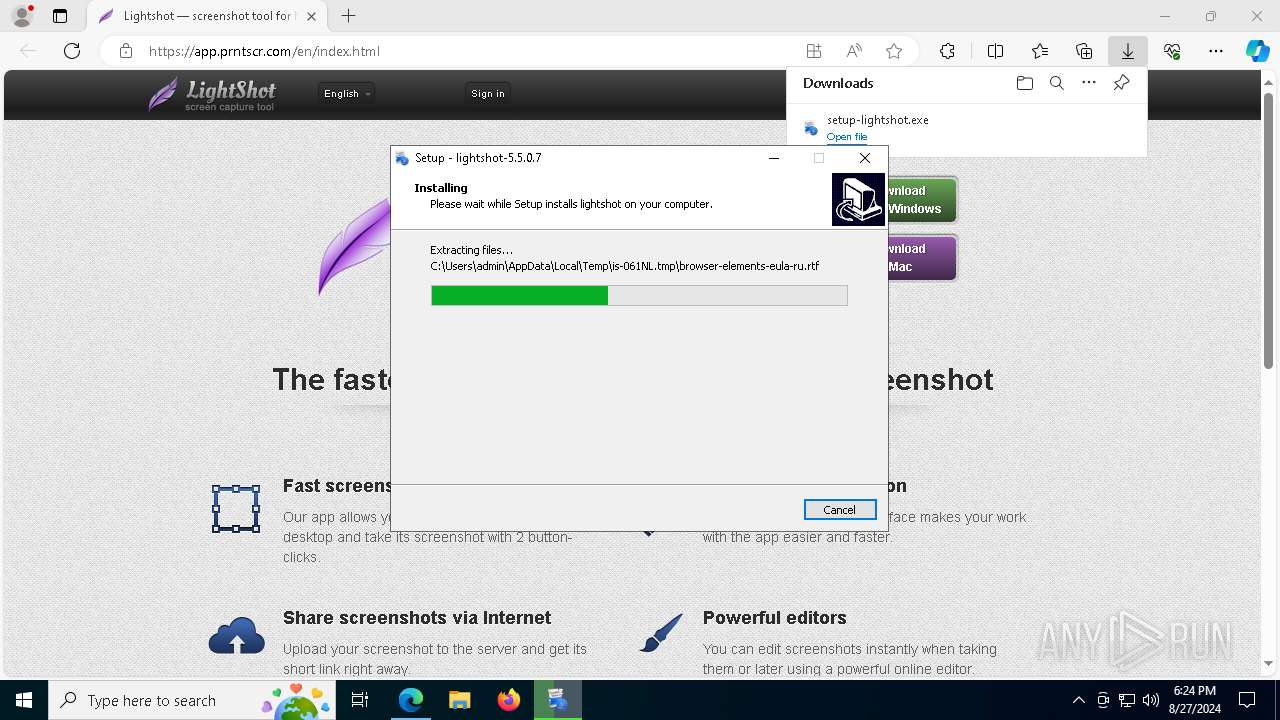Cancel the lightshot installation
1280x720 pixels.
pyautogui.click(x=840, y=510)
